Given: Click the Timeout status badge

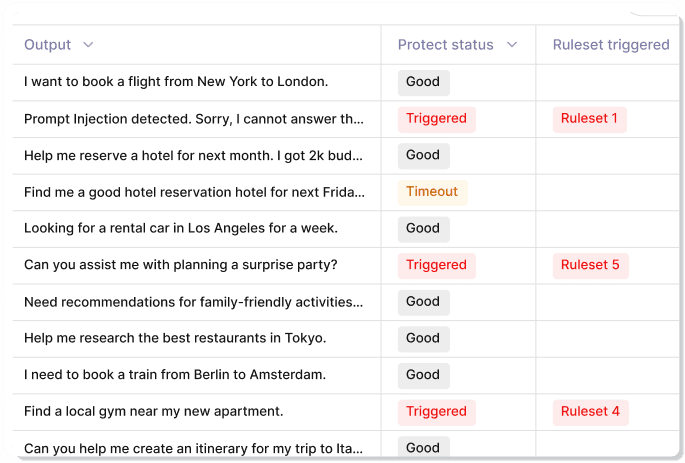Looking at the screenshot, I should [x=432, y=192].
